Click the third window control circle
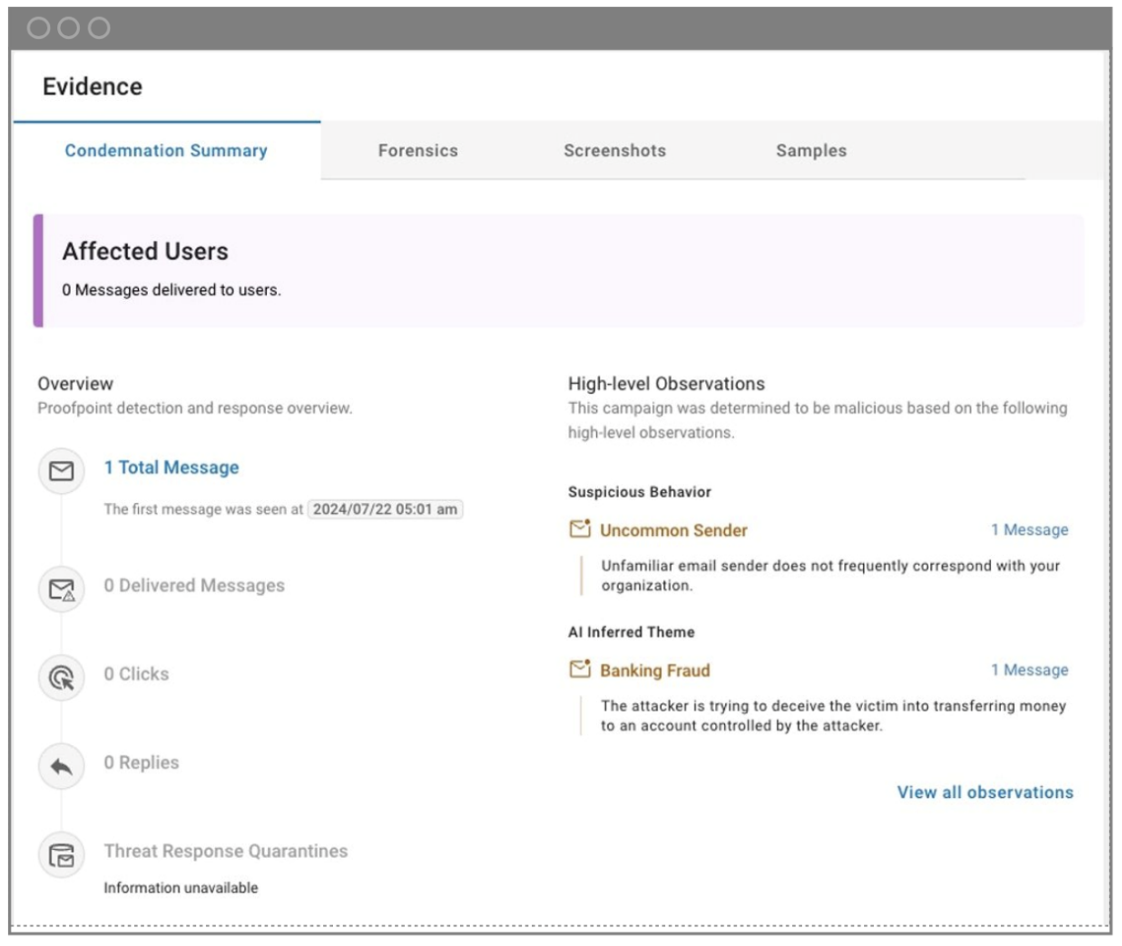The width and height of the screenshot is (1122, 946). [x=99, y=28]
